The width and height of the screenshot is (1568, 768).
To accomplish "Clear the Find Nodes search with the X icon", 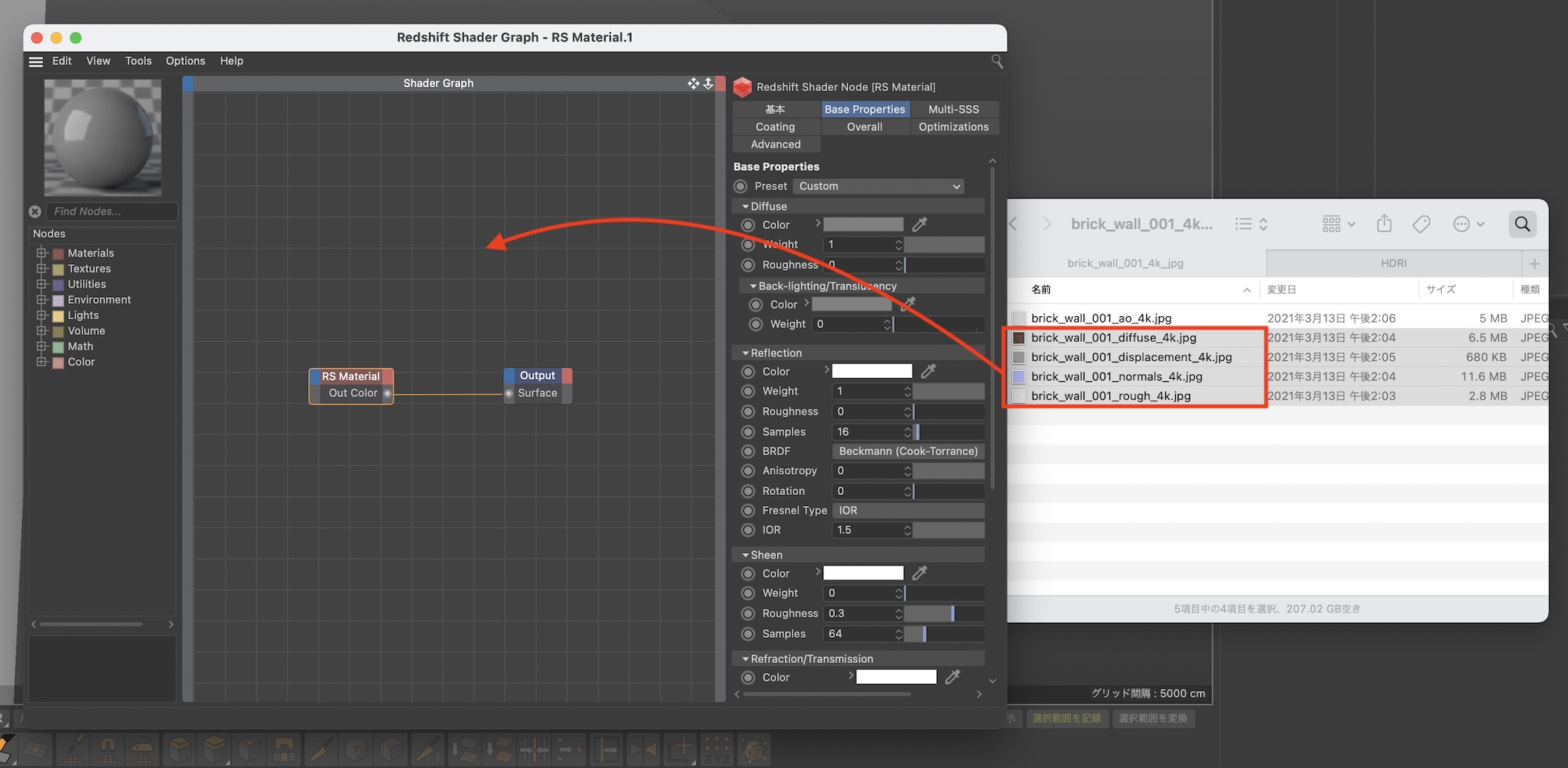I will 35,212.
